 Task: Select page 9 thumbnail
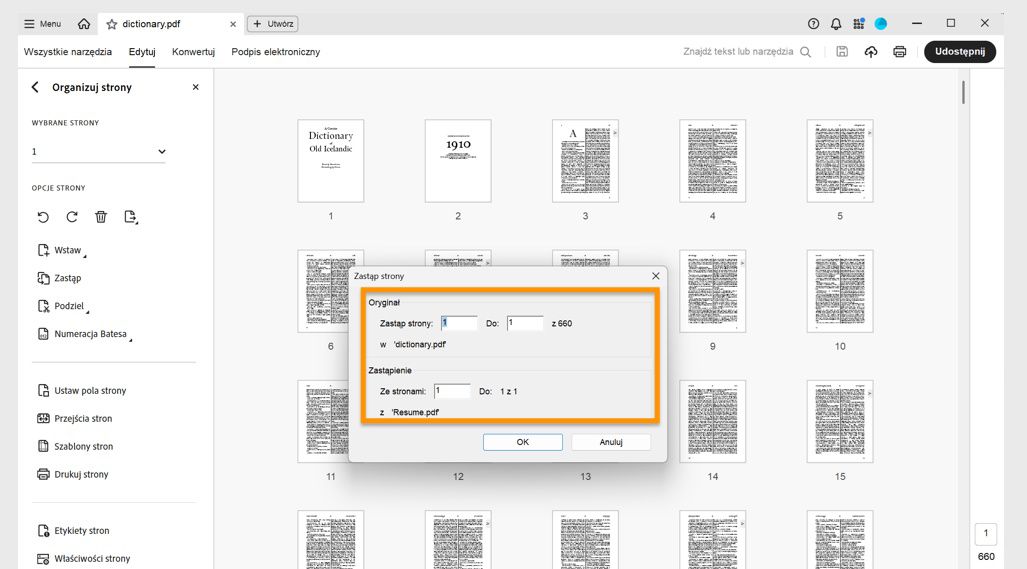coord(713,291)
